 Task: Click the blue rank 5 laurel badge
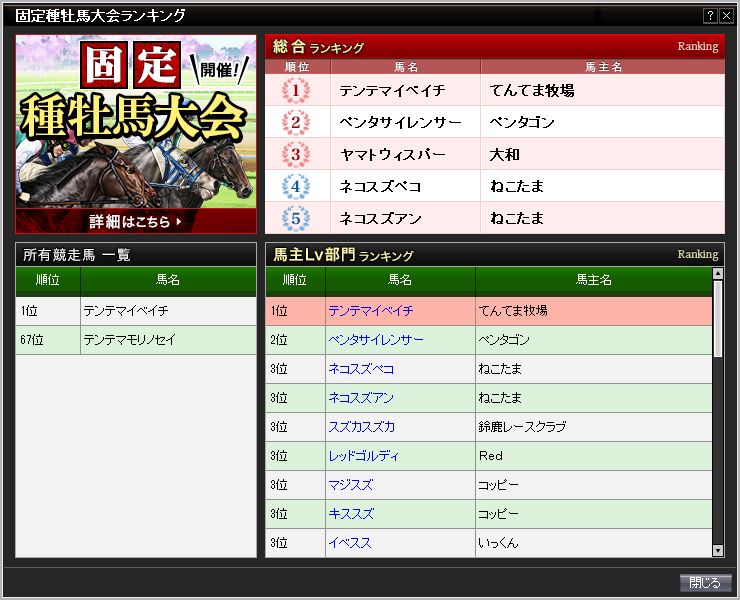click(296, 219)
